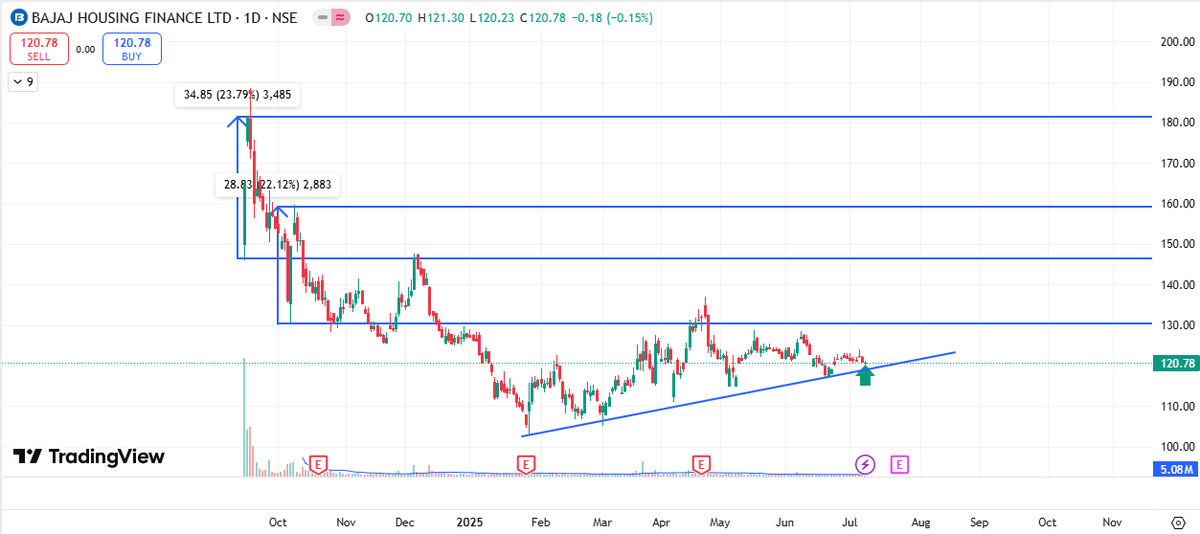Click the Feb label on the time axis

pos(541,522)
